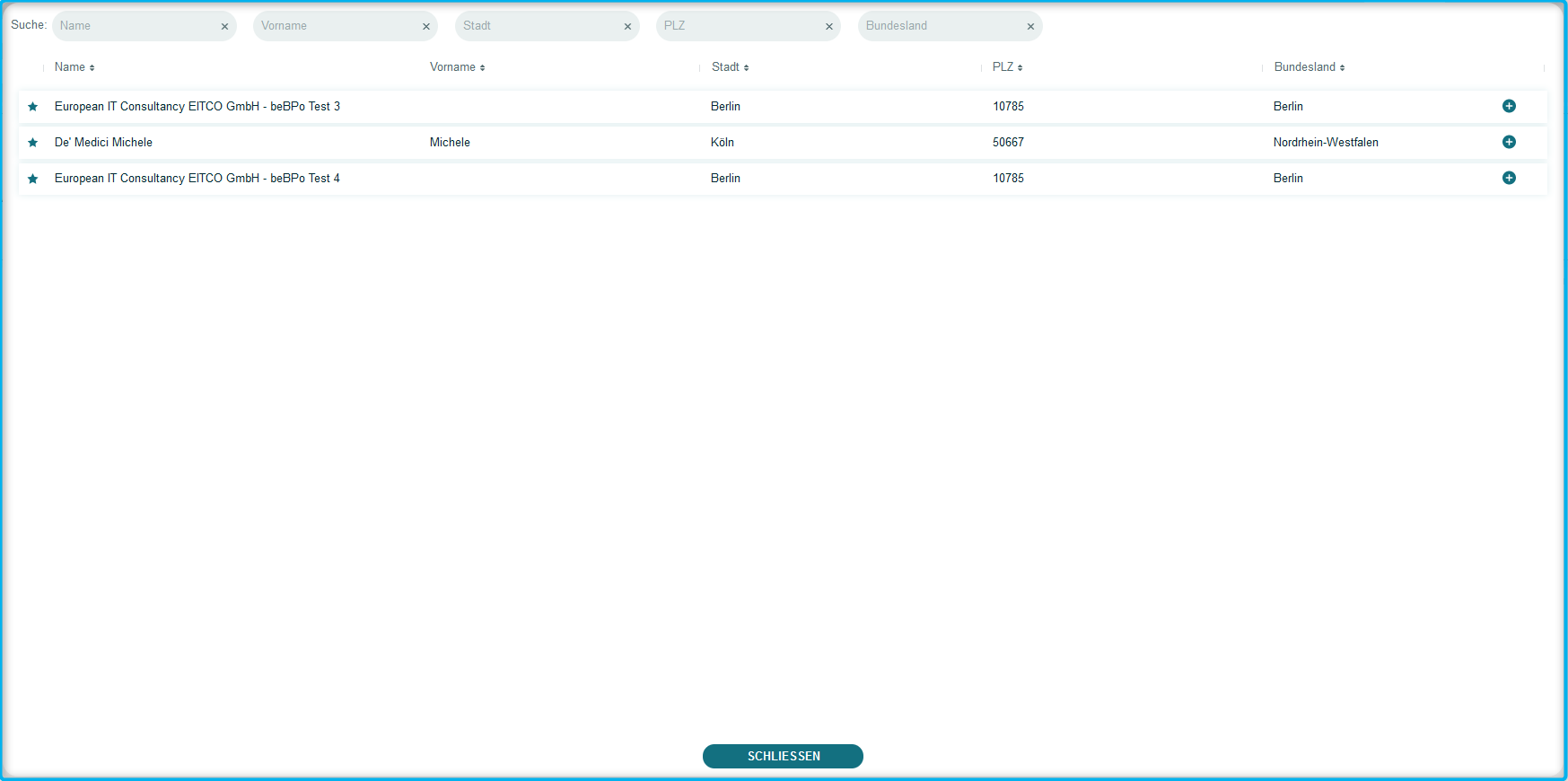Screen dimensions: 1568x781
Task: Click the star icon for beBPo Test 4
Action: click(x=33, y=179)
